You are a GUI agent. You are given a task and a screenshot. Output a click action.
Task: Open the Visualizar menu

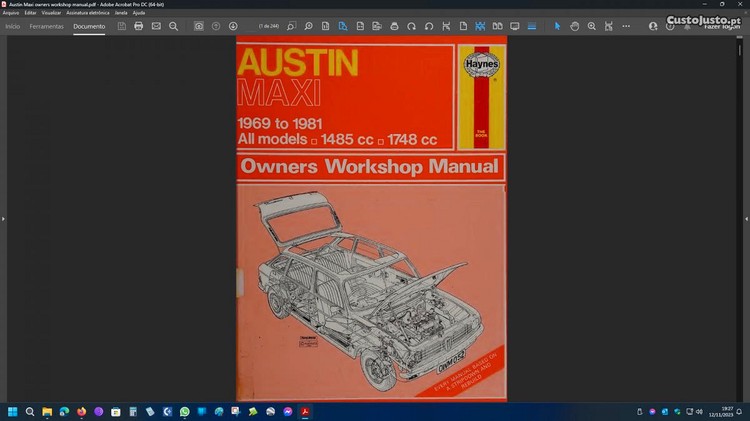52,13
